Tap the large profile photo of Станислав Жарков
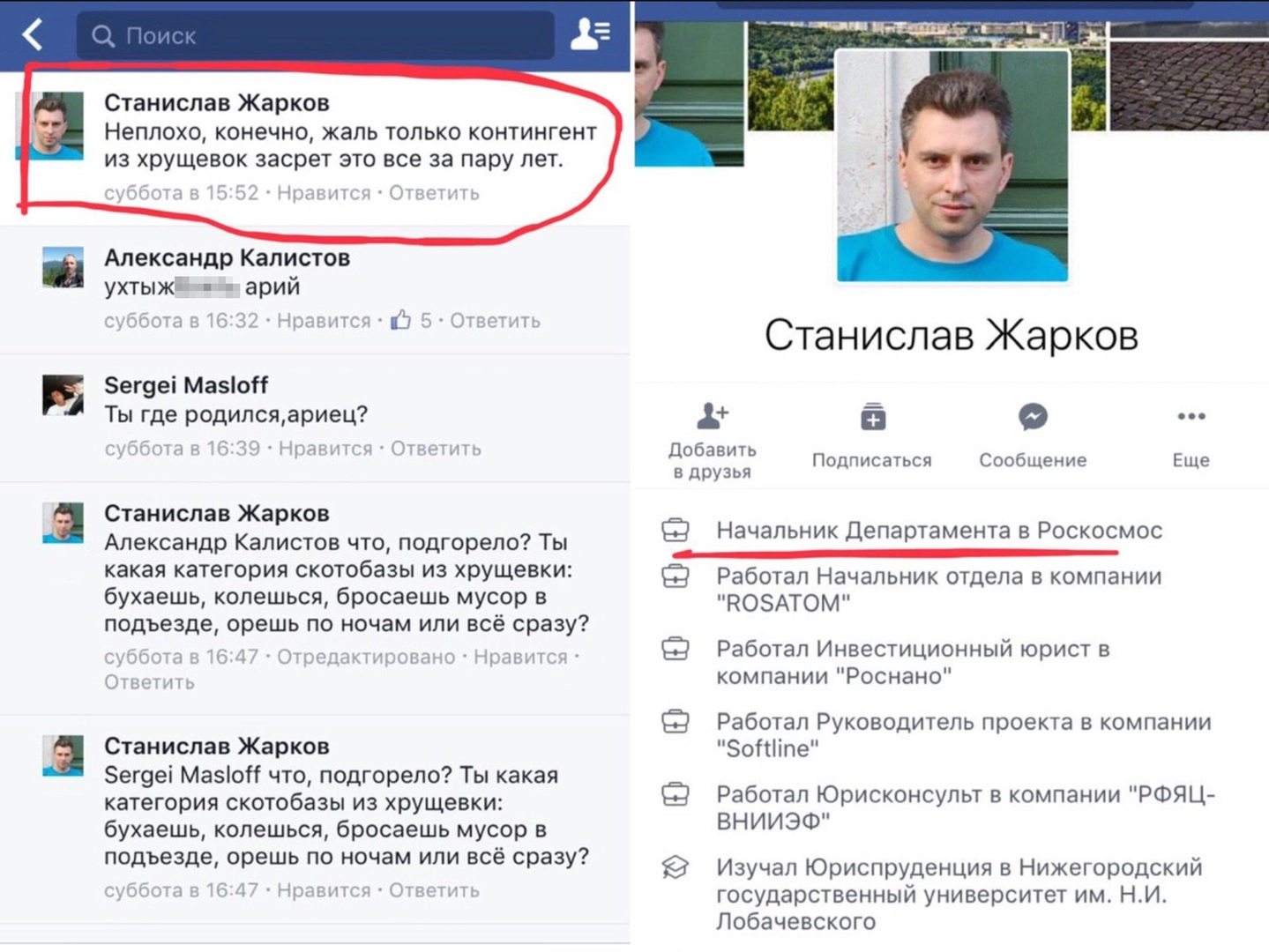Viewport: 1269px width, 952px height. point(952,166)
